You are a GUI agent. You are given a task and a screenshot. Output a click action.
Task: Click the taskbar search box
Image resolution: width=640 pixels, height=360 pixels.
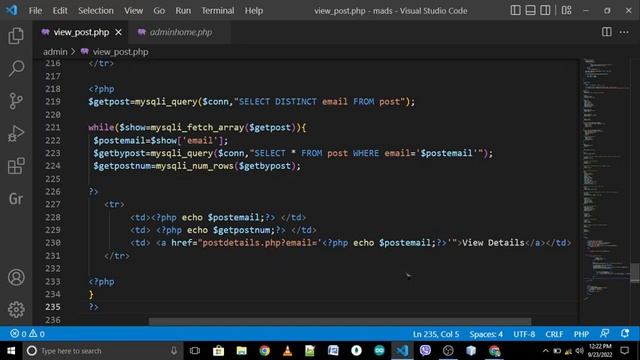(103, 351)
